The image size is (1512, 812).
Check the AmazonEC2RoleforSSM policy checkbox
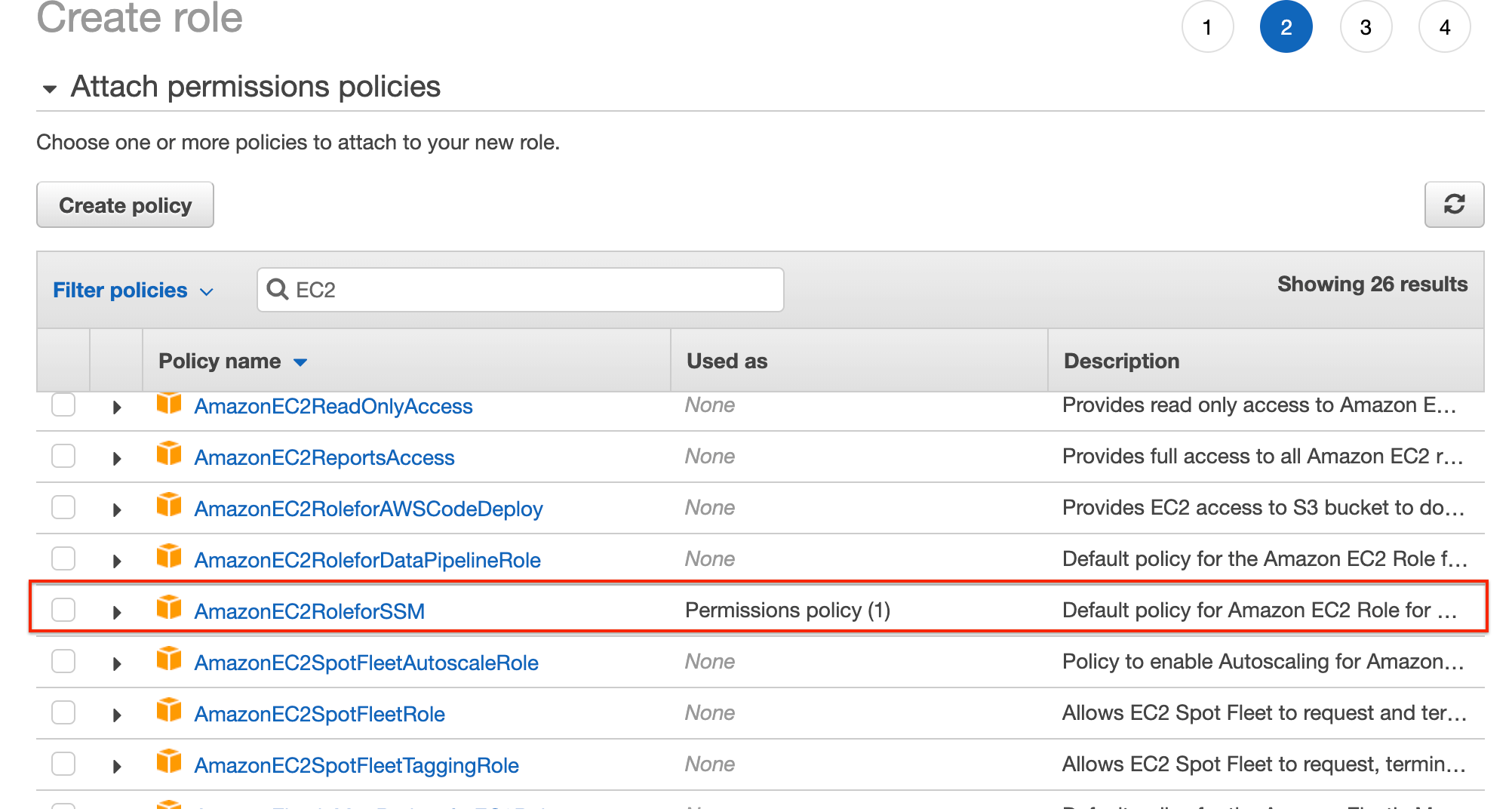(63, 609)
